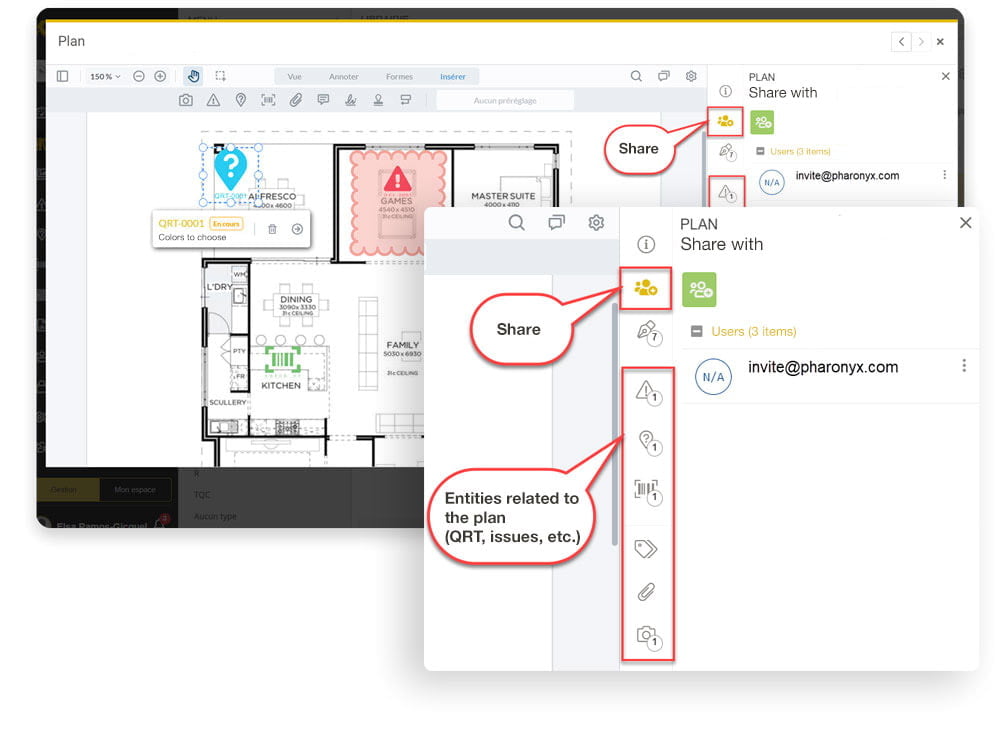The image size is (1000, 736).
Task: Open the yellow Share tab in the enlarged inset
Action: 646,289
